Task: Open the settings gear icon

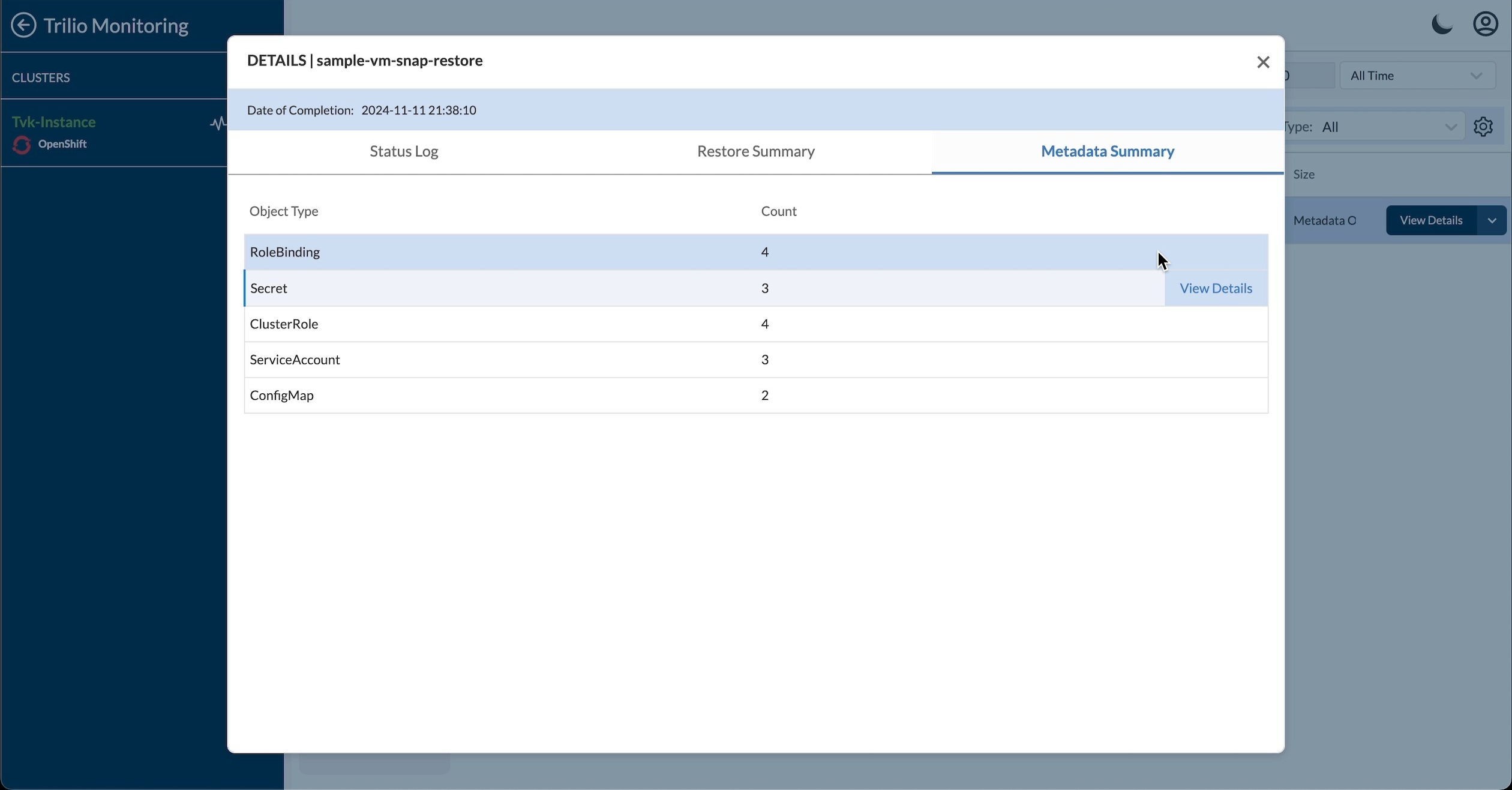Action: click(x=1483, y=127)
